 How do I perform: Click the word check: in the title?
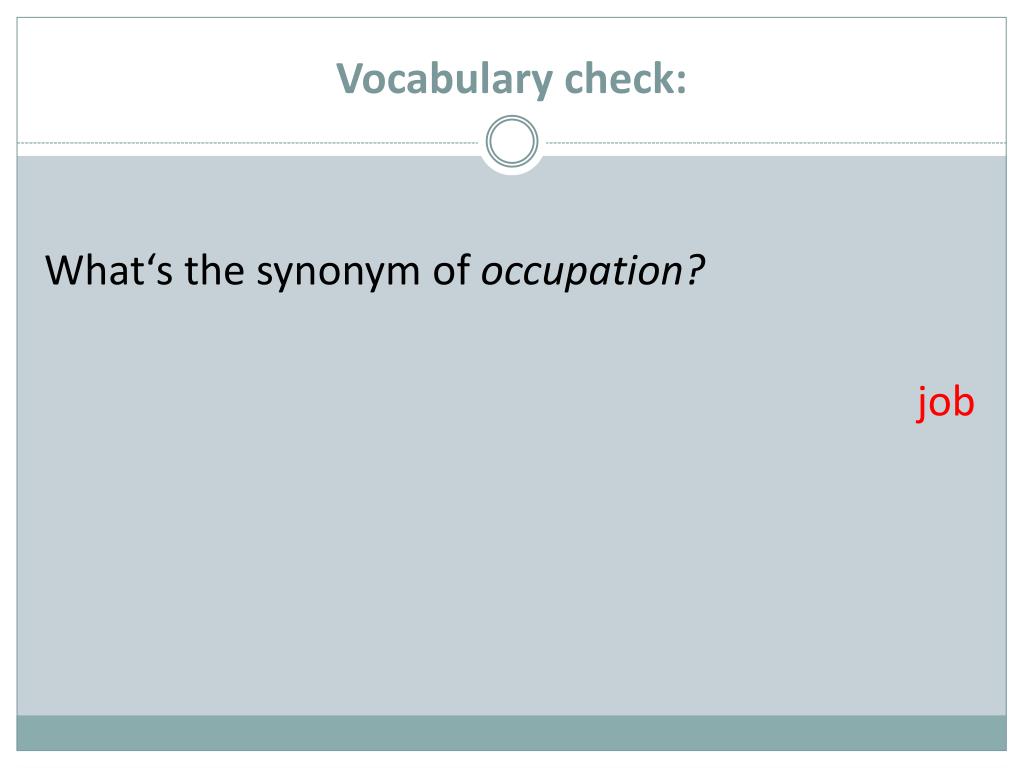(625, 78)
